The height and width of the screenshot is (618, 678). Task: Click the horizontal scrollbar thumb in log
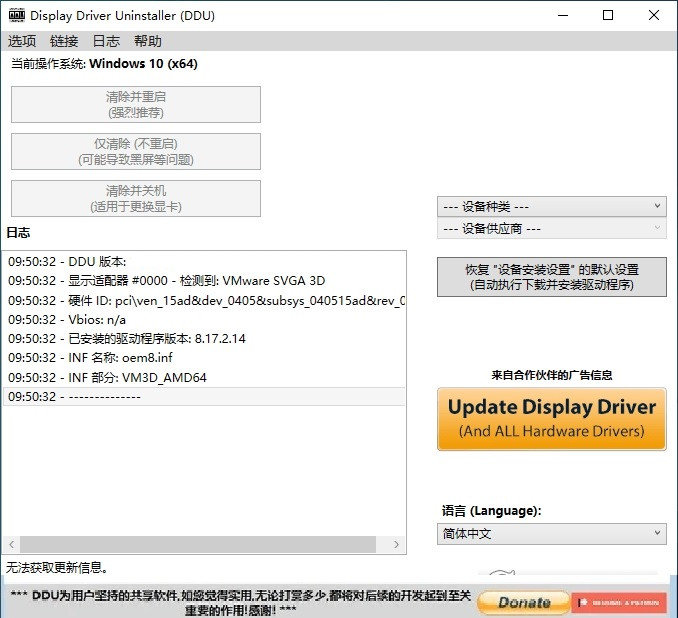(198, 544)
